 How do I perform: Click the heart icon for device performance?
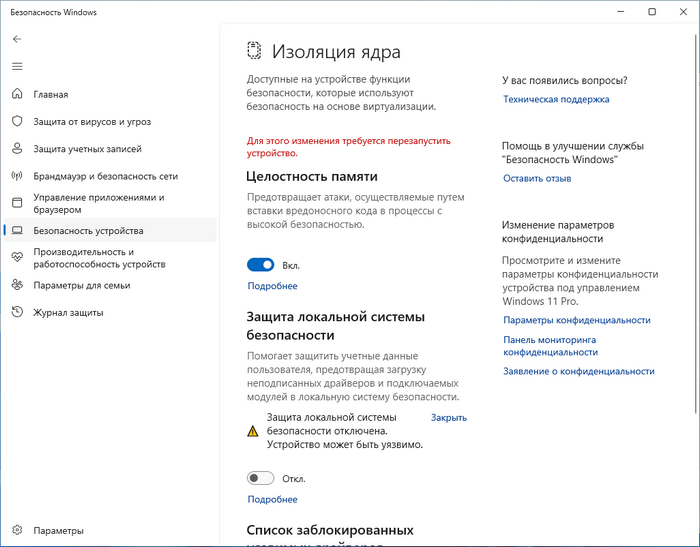pyautogui.click(x=17, y=257)
